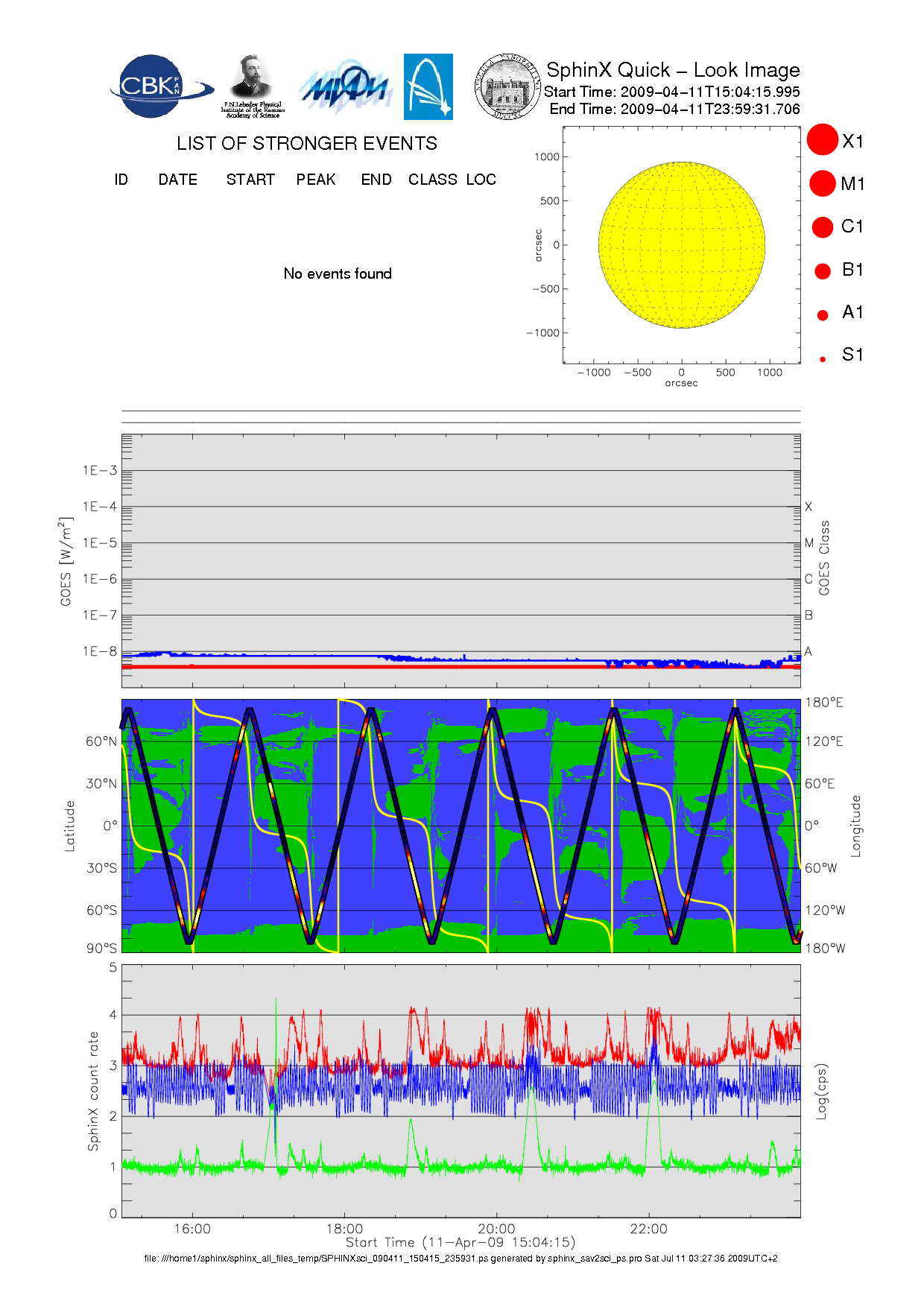The width and height of the screenshot is (924, 1307).
Task: Click the 18:00 time axis label
Action: (344, 1229)
